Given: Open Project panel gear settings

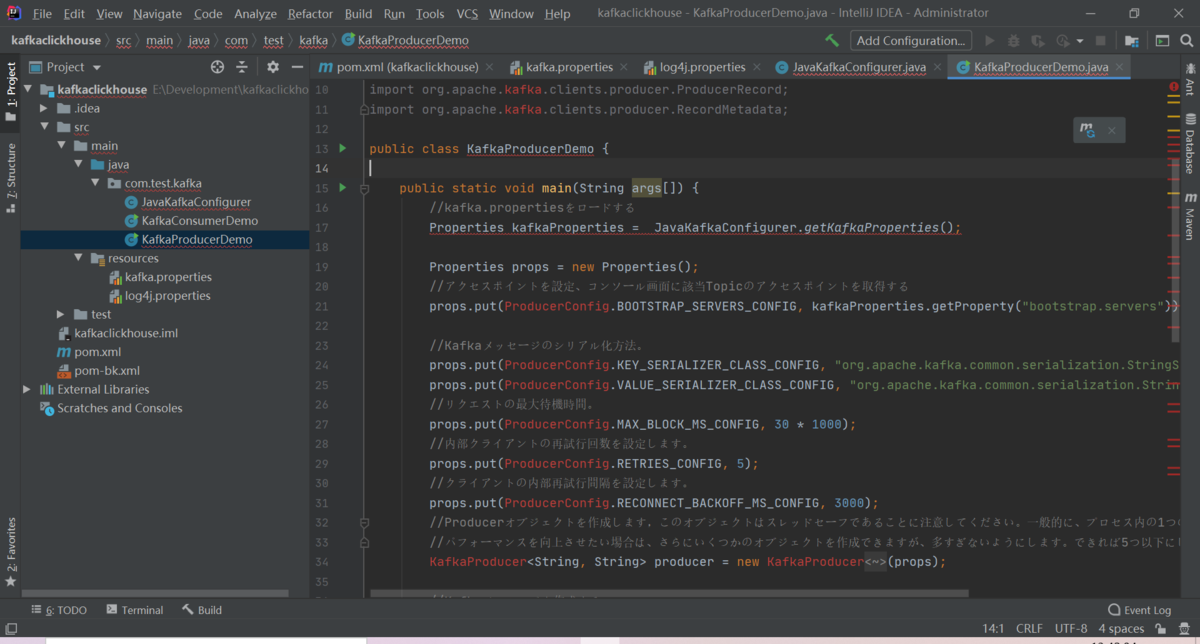Looking at the screenshot, I should 273,67.
